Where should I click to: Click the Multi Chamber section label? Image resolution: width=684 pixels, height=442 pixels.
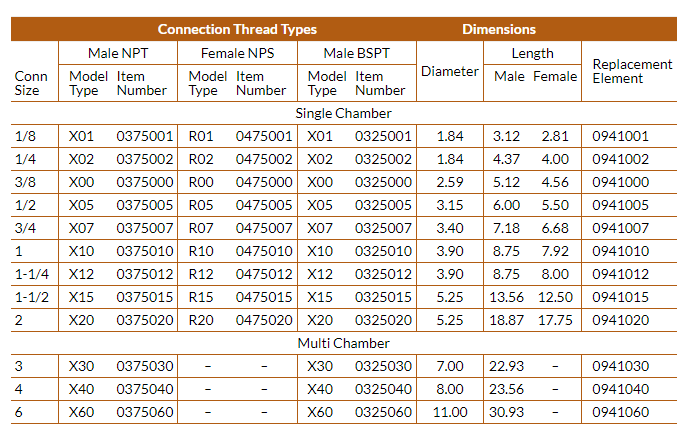coord(343,343)
